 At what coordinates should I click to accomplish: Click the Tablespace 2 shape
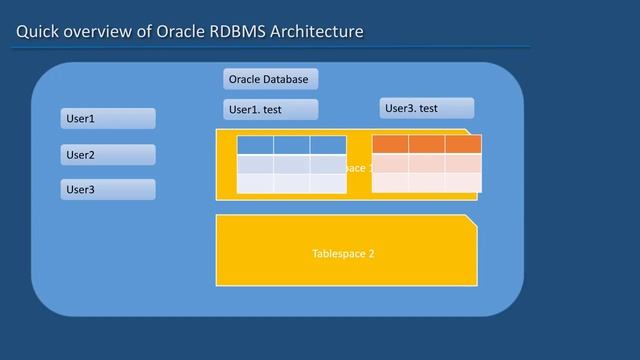coord(347,250)
